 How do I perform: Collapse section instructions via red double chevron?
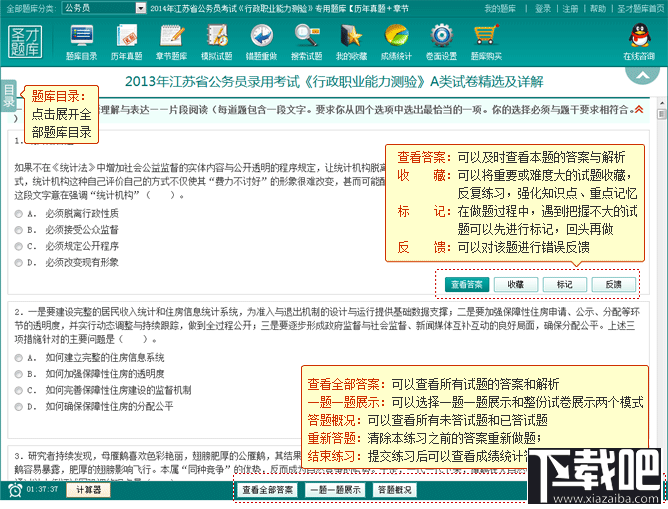tap(639, 109)
